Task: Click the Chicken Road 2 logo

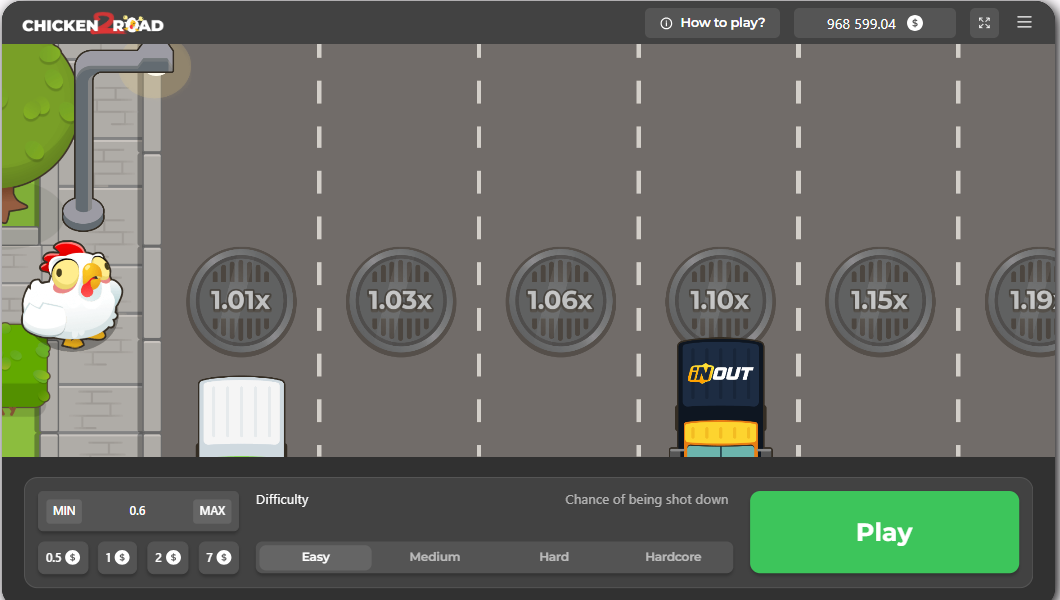Action: point(93,24)
